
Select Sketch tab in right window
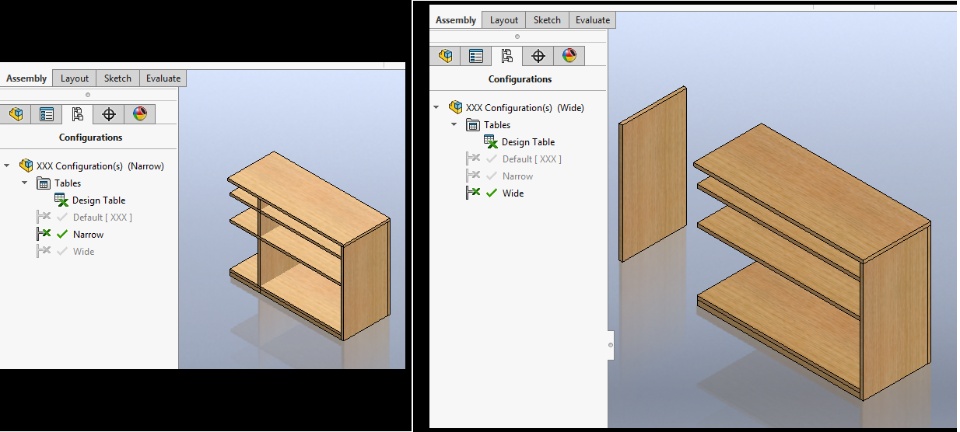tap(547, 20)
